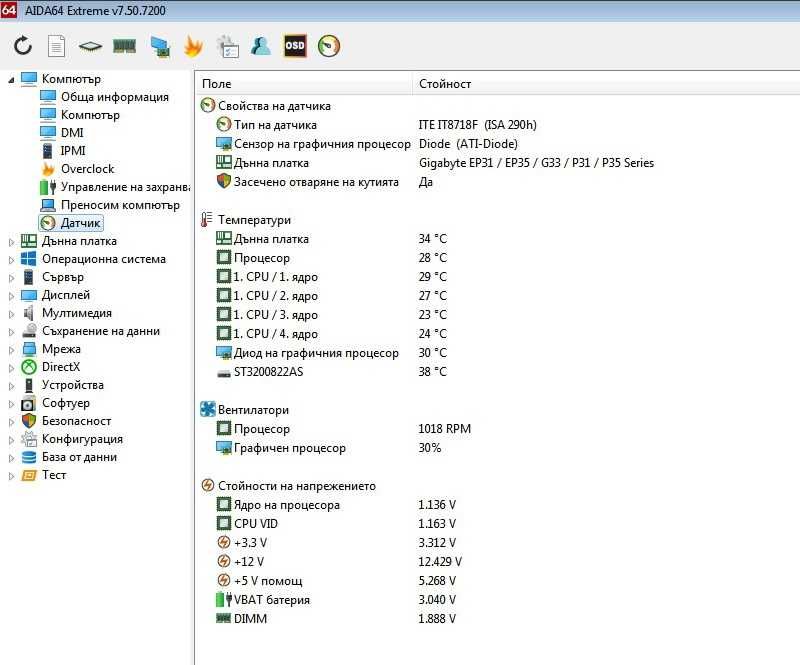The image size is (800, 665).
Task: Open the OSD panel icon
Action: pyautogui.click(x=295, y=46)
